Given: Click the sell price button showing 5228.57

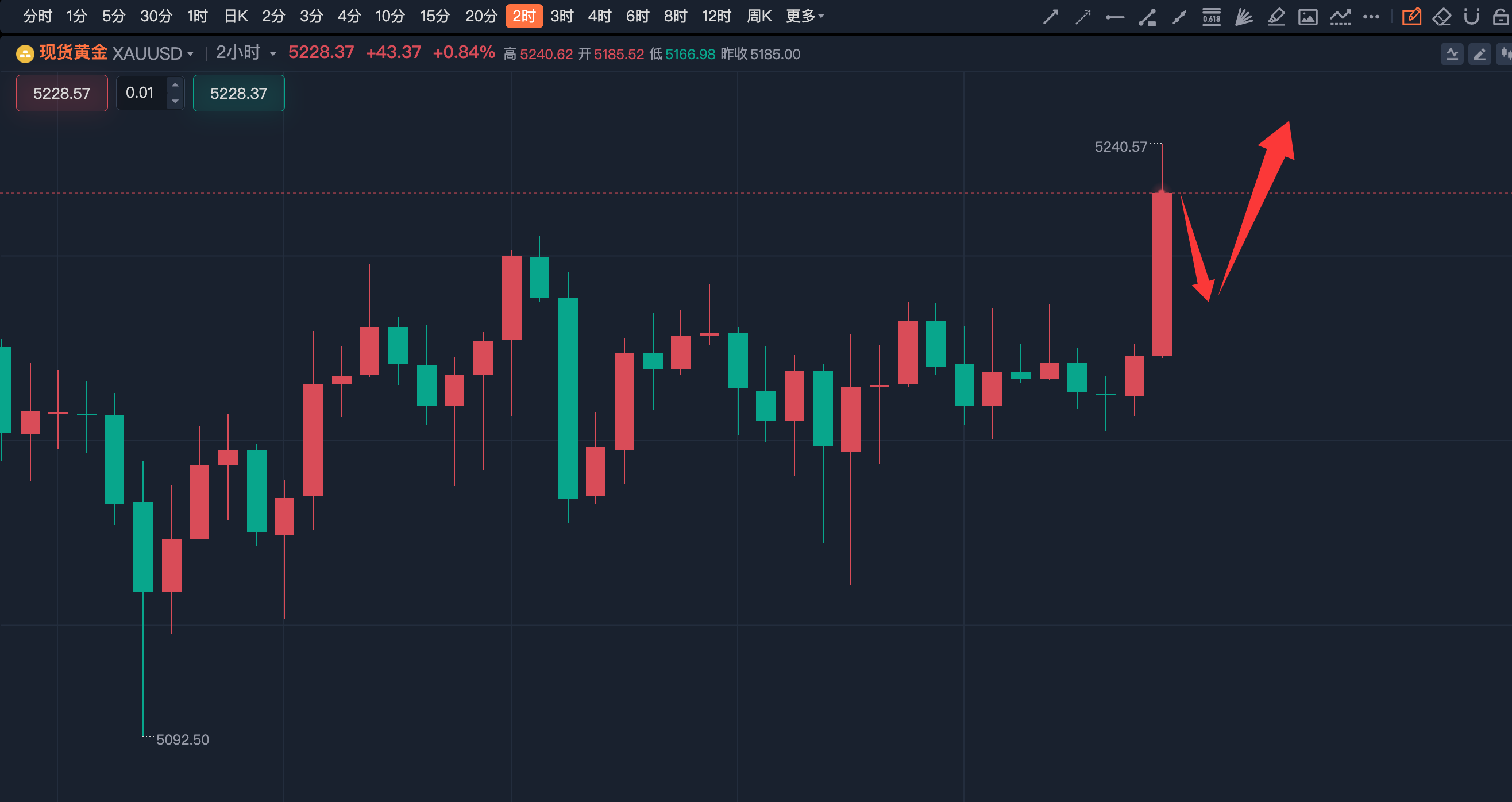Looking at the screenshot, I should coord(61,92).
